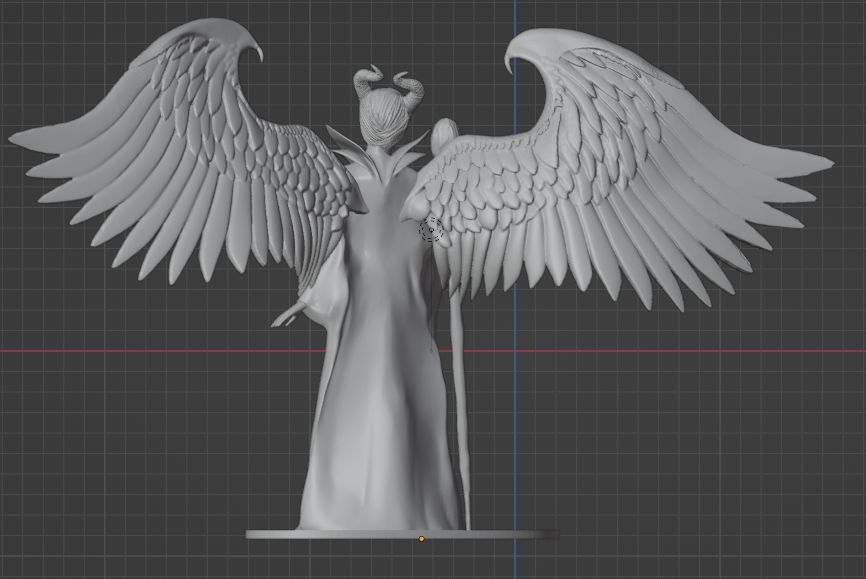Select the figure's left wing
Viewport: 866px width, 579px height.
(x=190, y=160)
